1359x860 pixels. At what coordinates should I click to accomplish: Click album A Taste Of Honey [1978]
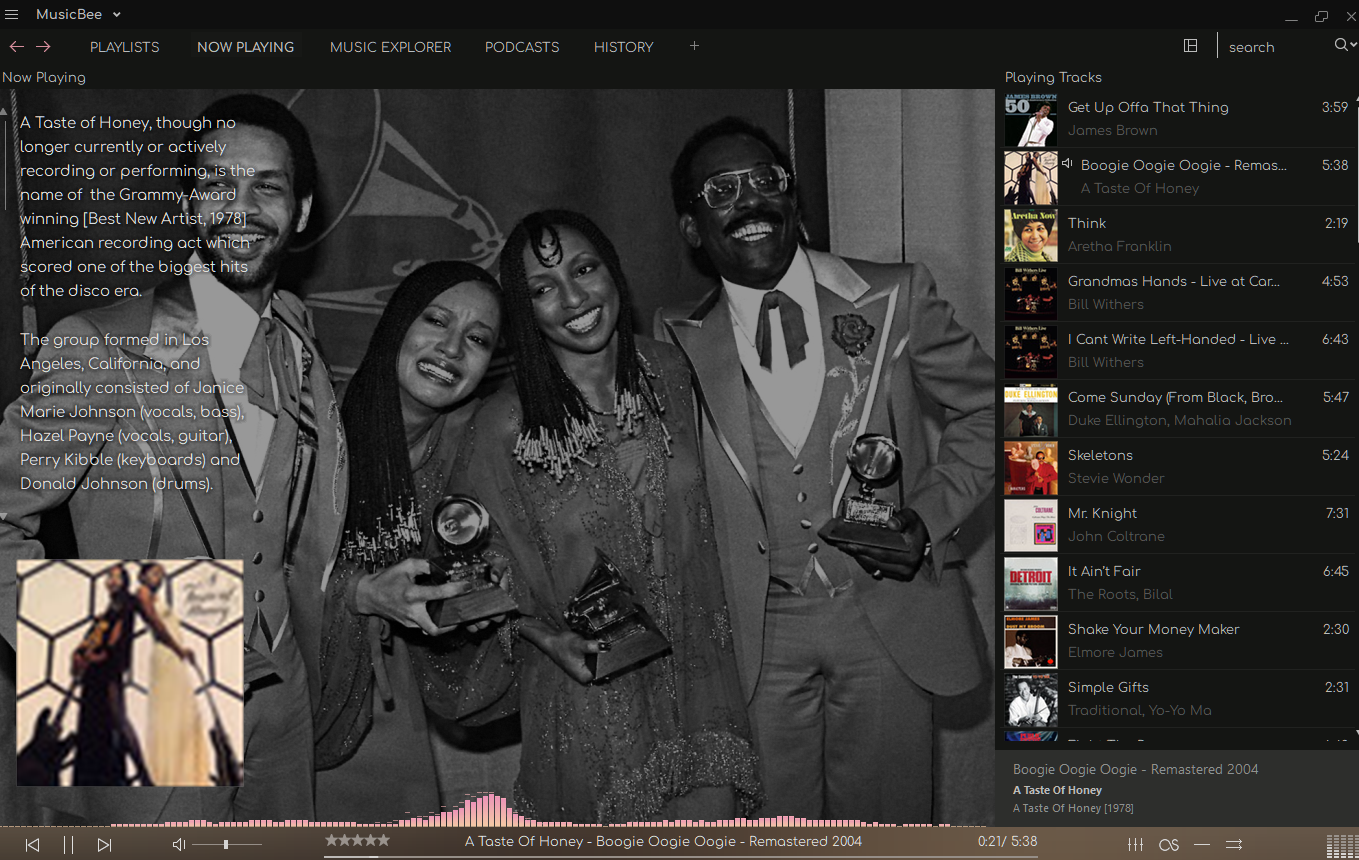1073,808
